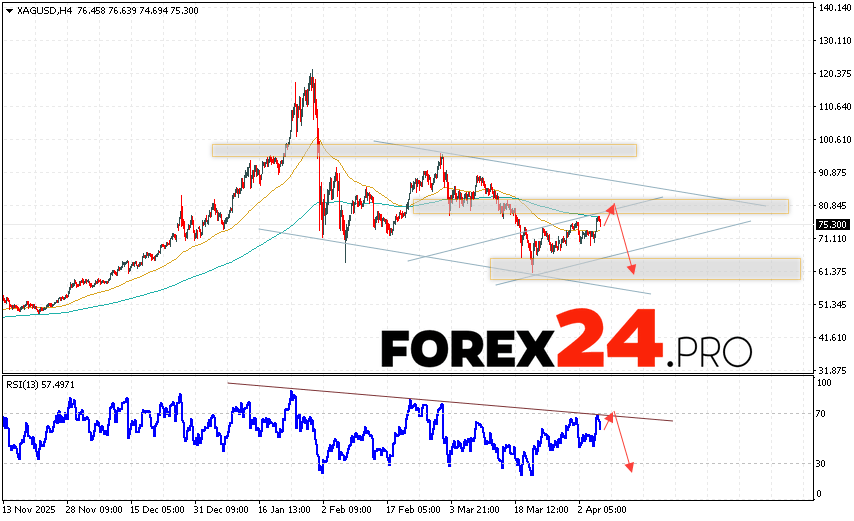Click the red upward arrow near 80.845 zone
The image size is (854, 521).
(608, 212)
